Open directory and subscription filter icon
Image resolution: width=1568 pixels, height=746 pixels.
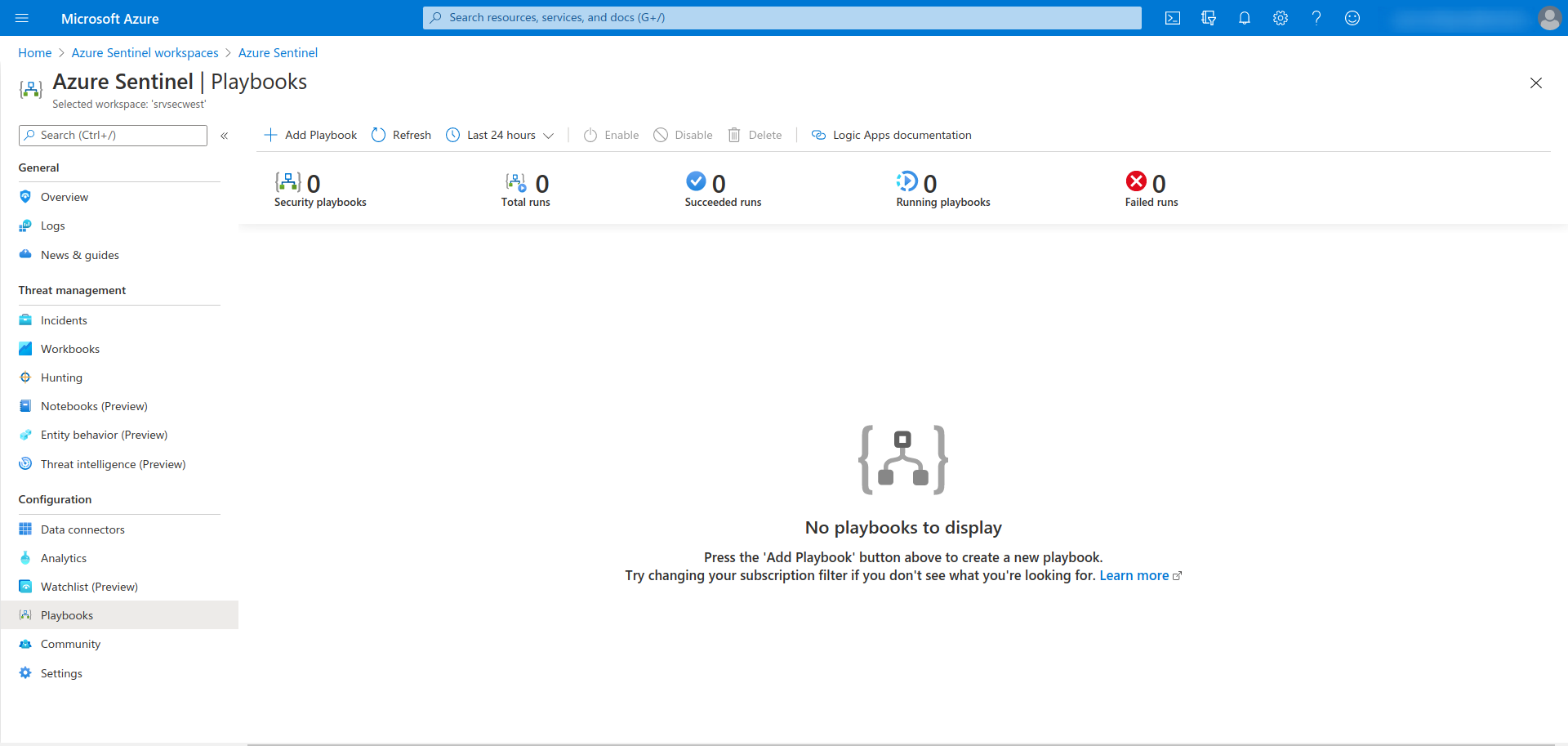(x=1208, y=18)
